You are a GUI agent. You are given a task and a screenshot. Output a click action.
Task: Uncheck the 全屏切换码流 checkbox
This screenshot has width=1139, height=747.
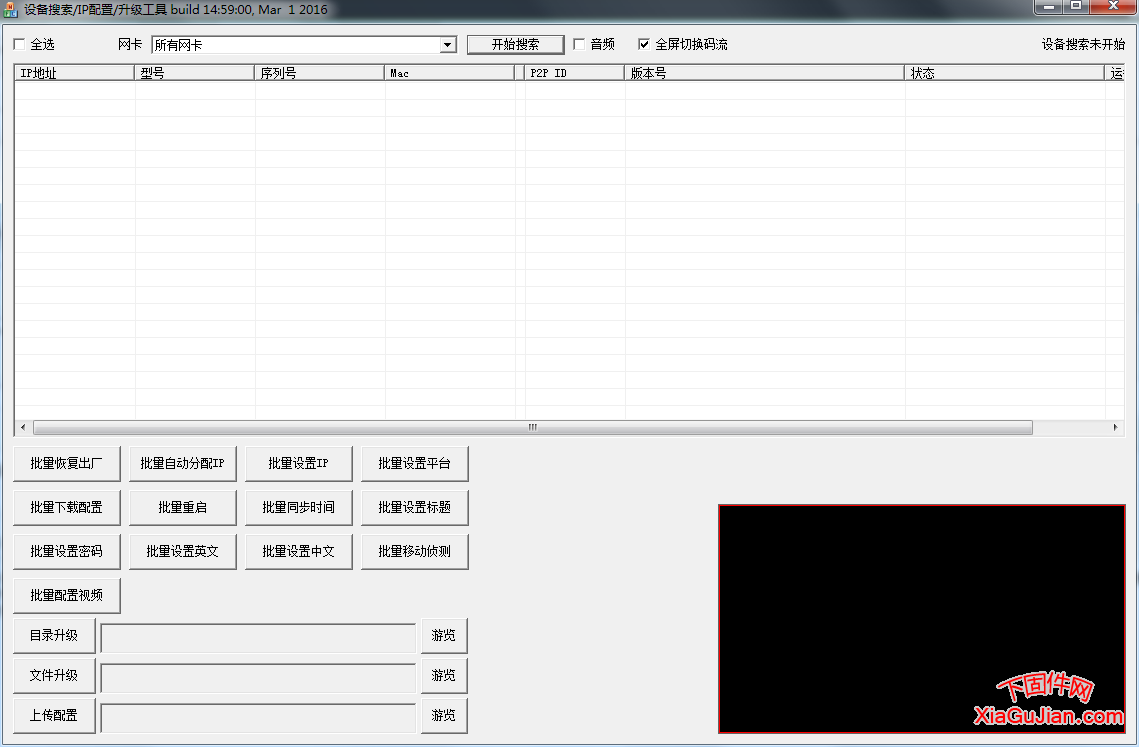coord(644,44)
